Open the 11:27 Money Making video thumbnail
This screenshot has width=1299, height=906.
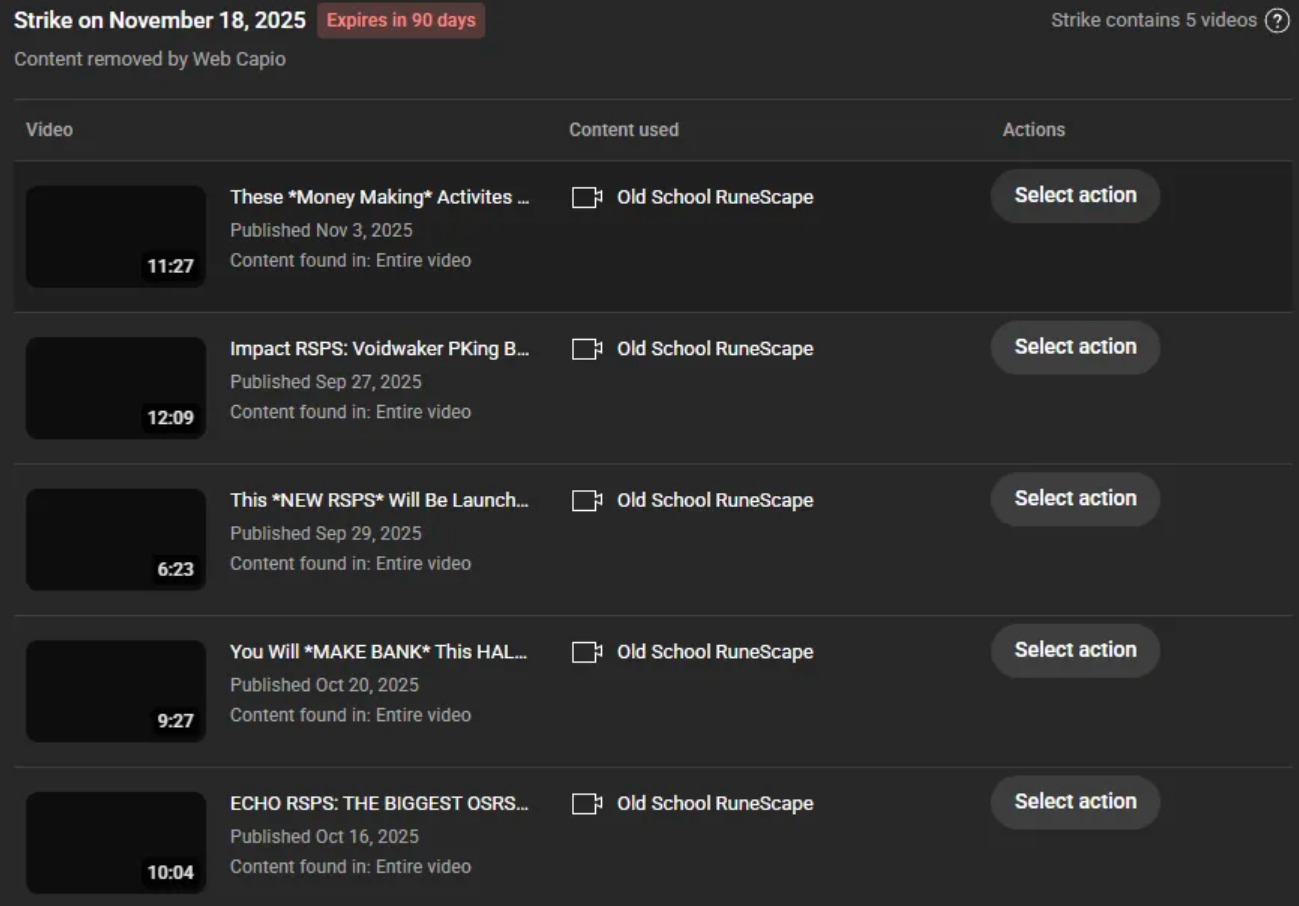pyautogui.click(x=115, y=236)
